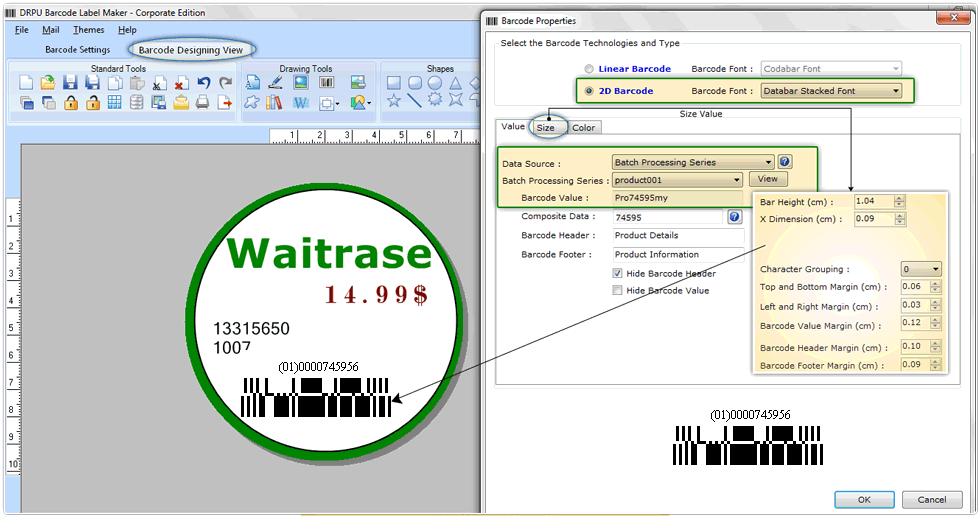
Task: Switch to the Color tab
Action: tap(583, 127)
